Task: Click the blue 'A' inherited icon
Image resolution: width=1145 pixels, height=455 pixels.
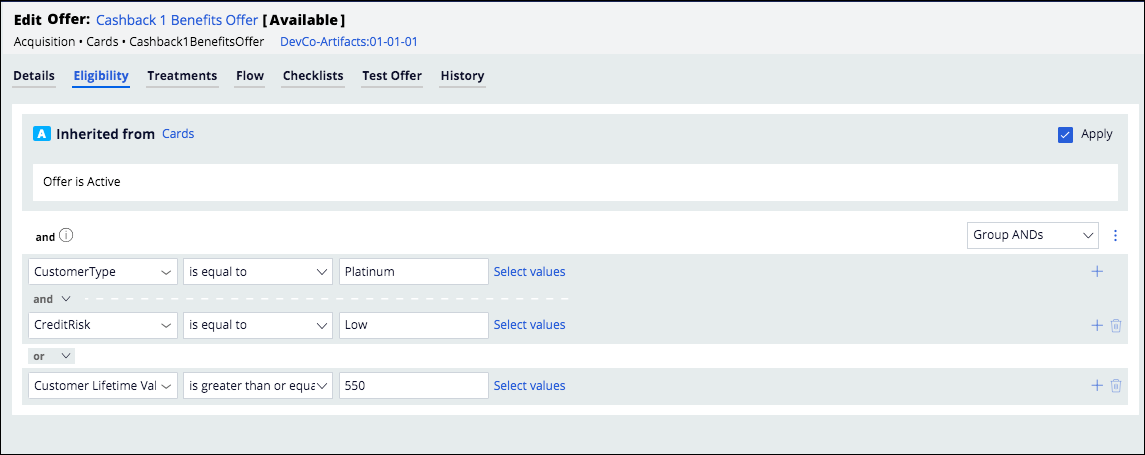Action: click(42, 134)
